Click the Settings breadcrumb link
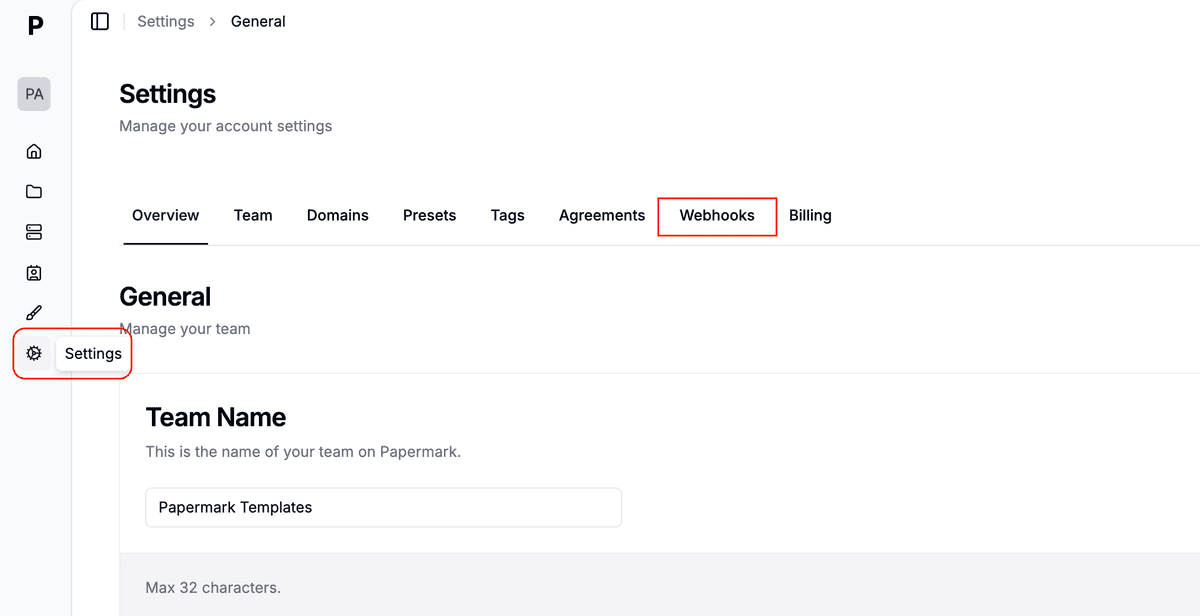 165,20
